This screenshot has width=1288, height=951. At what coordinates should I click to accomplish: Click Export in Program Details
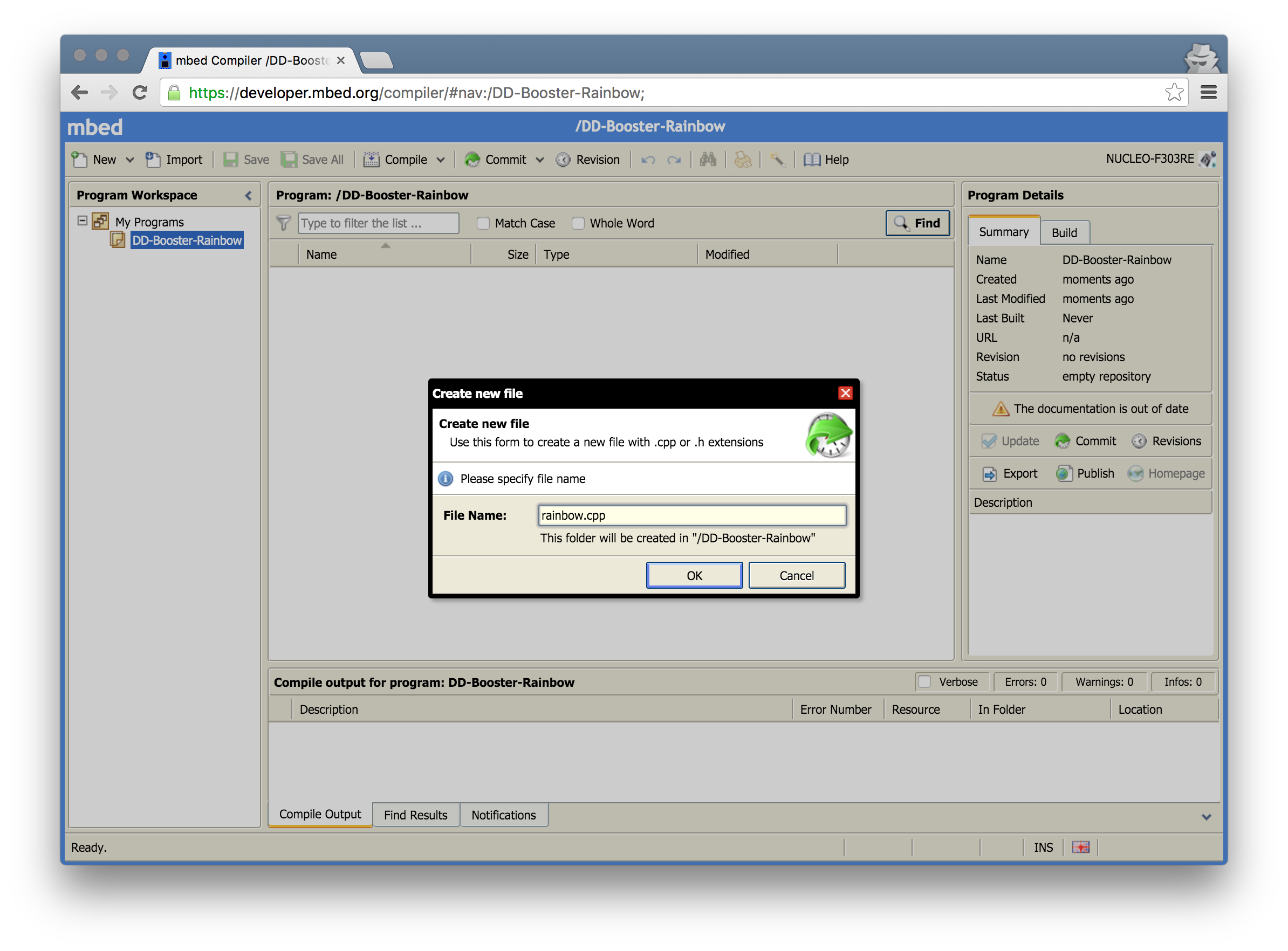1009,473
